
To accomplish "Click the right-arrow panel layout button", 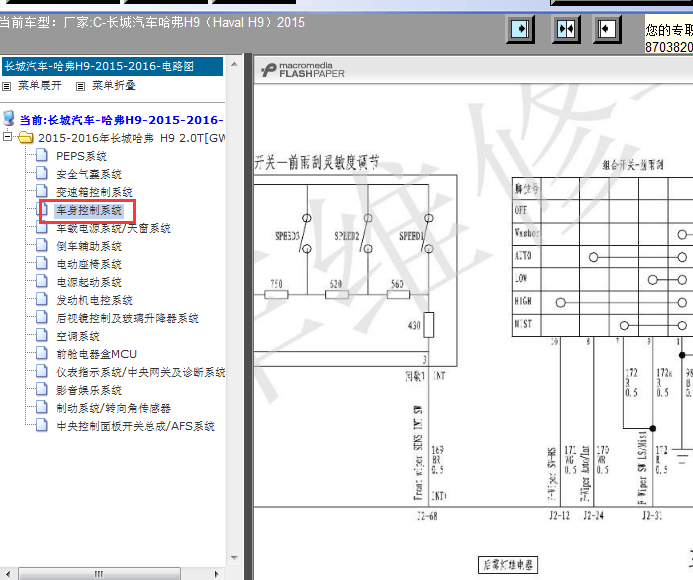I will point(520,29).
